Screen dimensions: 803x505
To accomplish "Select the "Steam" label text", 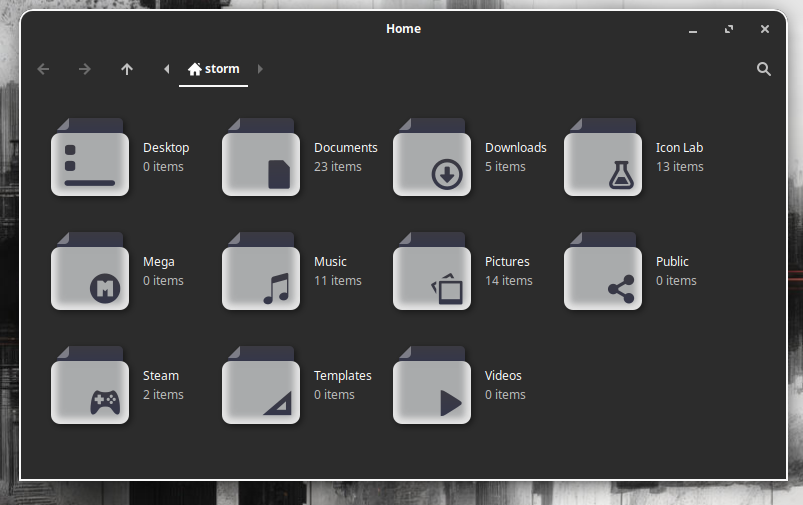I will 161,376.
